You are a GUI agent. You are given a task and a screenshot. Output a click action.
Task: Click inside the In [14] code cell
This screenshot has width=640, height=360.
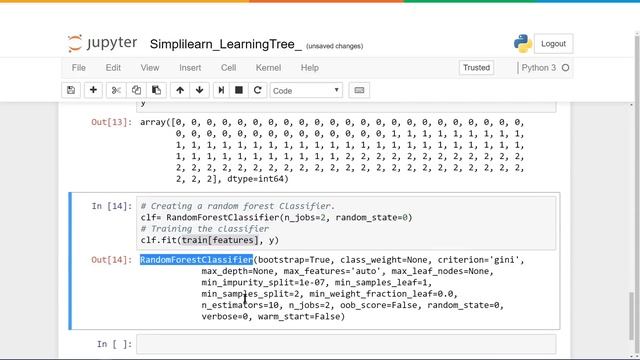click(x=346, y=223)
